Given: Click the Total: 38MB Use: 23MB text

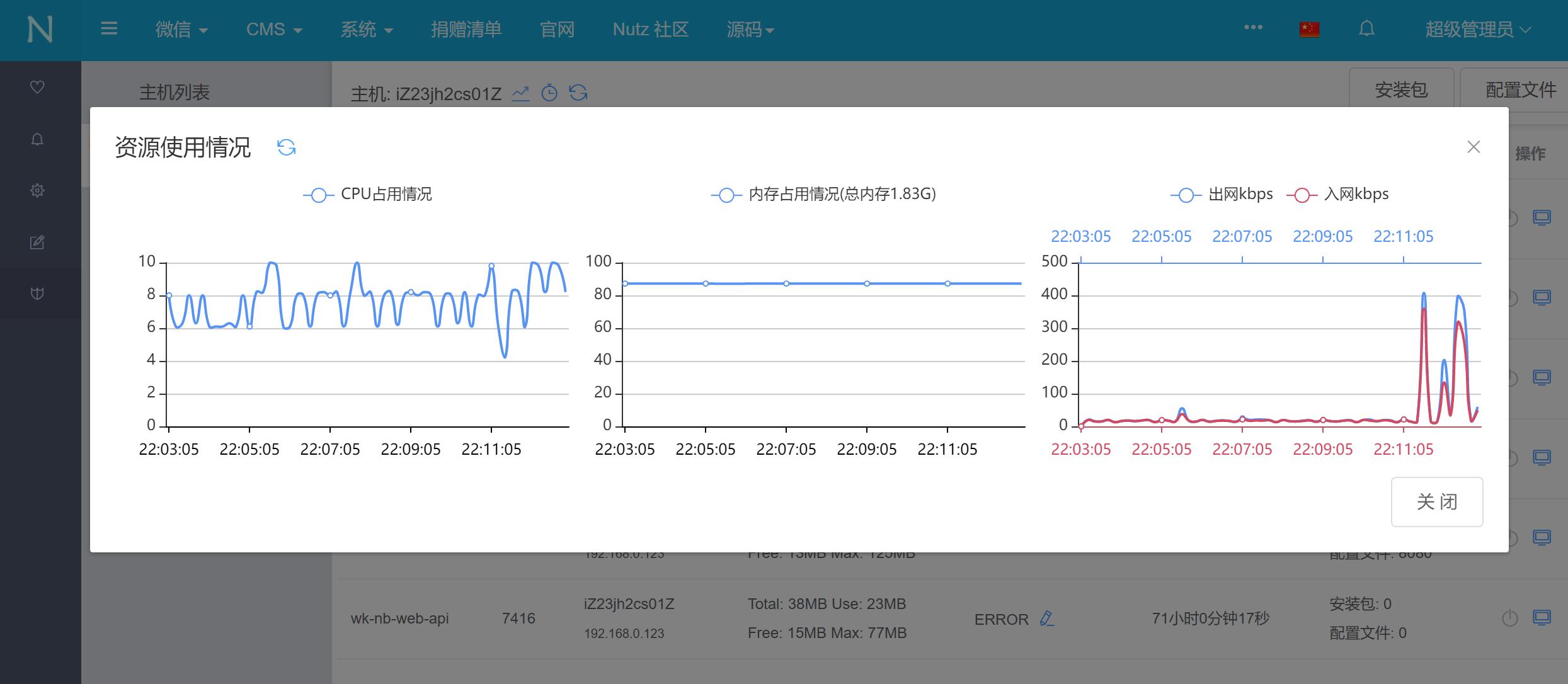Looking at the screenshot, I should point(827,604).
